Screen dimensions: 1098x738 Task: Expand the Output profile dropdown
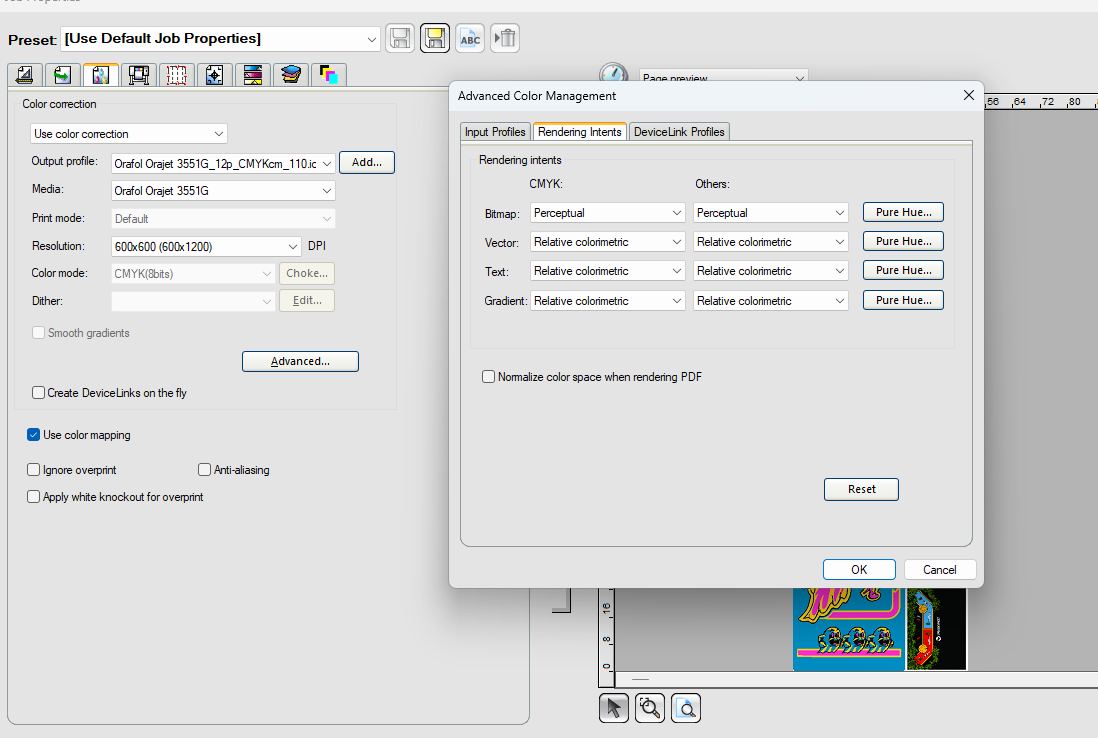(x=223, y=163)
